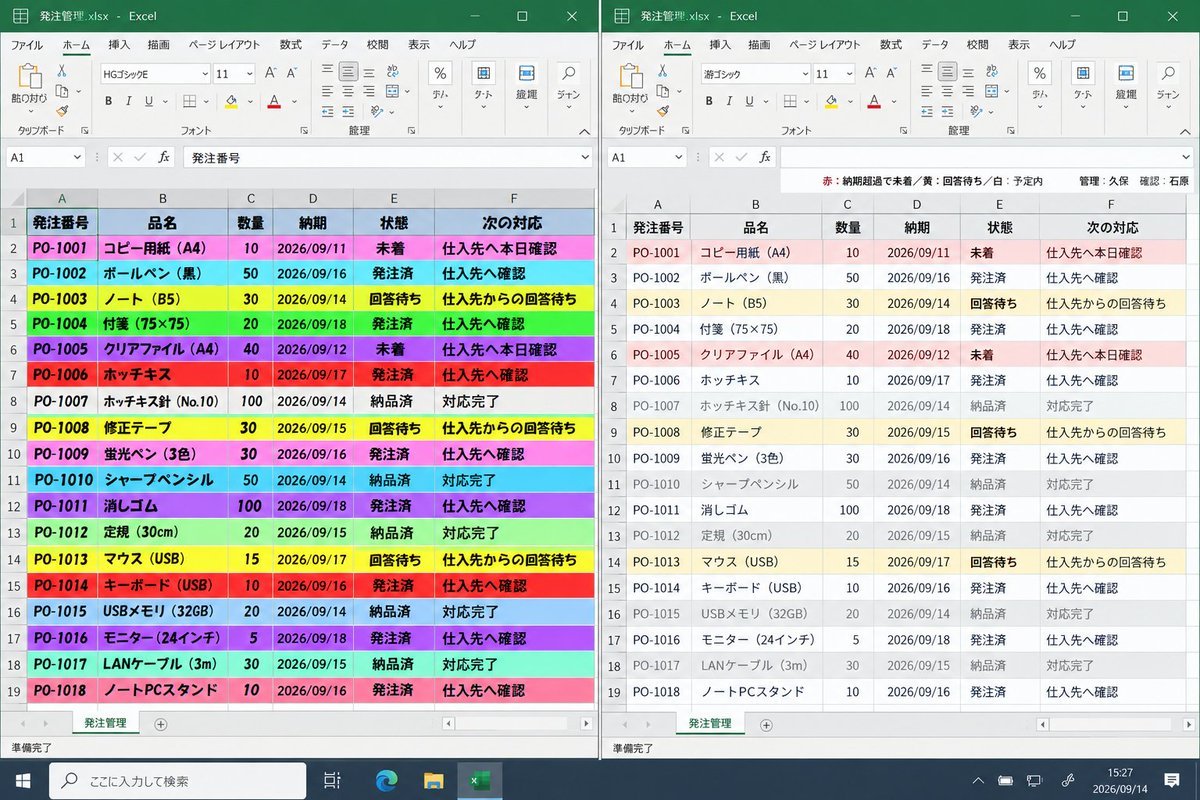Apply yellow fill color in left window
The image size is (1200, 800).
click(231, 101)
